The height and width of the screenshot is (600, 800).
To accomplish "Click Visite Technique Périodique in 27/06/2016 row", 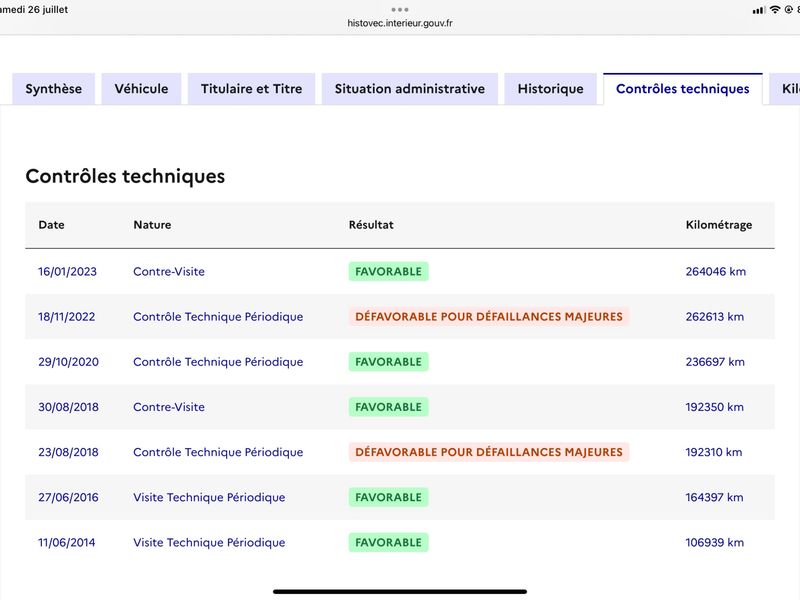I will [x=209, y=497].
